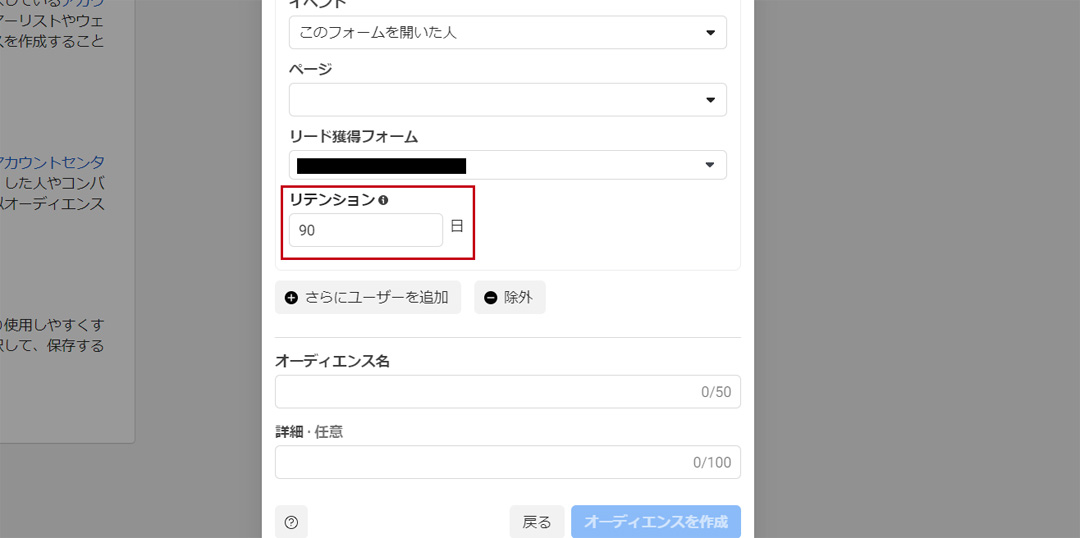Expand the リード獲得フォーム dropdown arrow
This screenshot has height=538, width=1080.
click(x=710, y=165)
